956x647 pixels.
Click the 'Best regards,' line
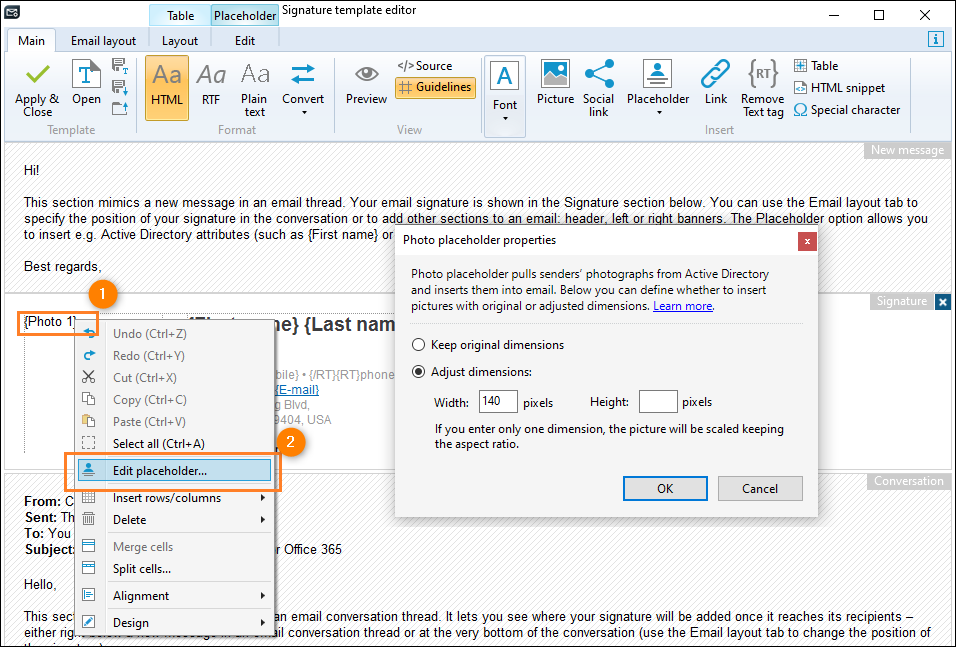click(63, 266)
